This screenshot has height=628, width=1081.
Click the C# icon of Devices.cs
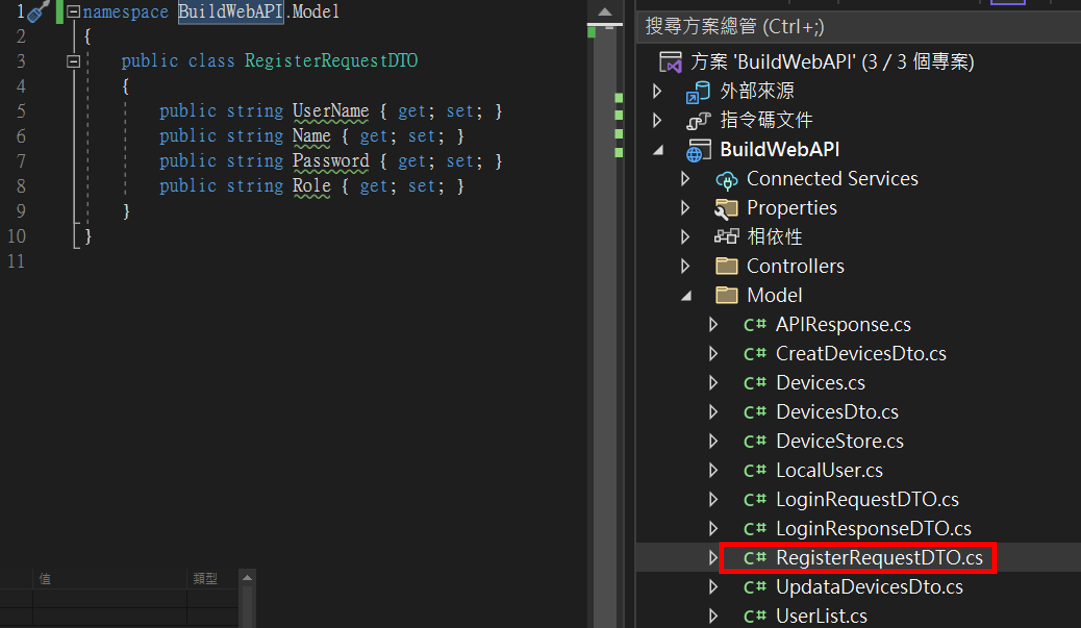tap(755, 383)
